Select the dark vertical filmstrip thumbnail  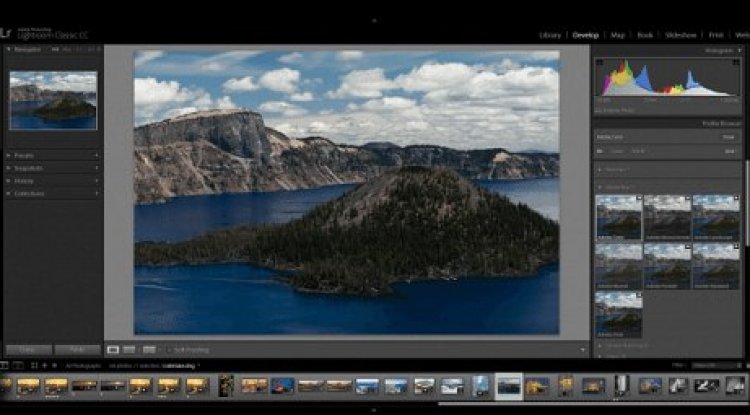click(225, 385)
